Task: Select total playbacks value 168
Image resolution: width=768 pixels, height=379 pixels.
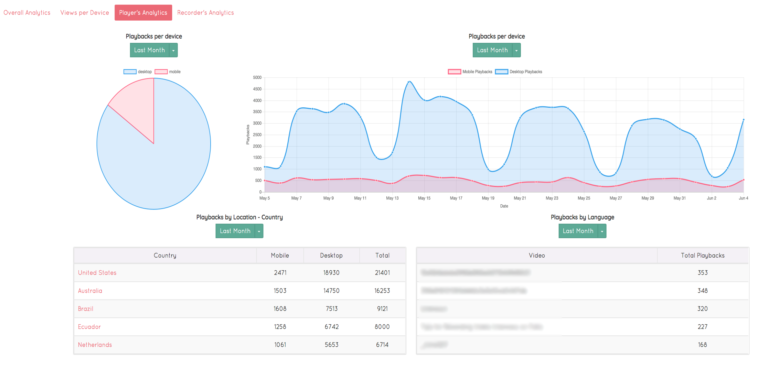Action: (x=703, y=345)
